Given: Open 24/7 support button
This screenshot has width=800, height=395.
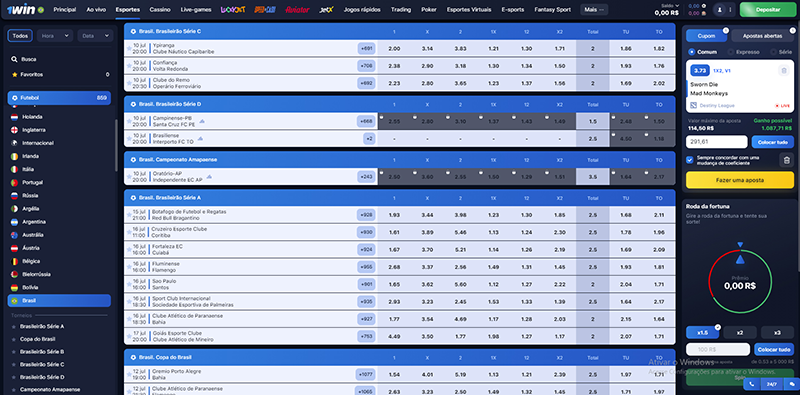Looking at the screenshot, I should point(771,384).
